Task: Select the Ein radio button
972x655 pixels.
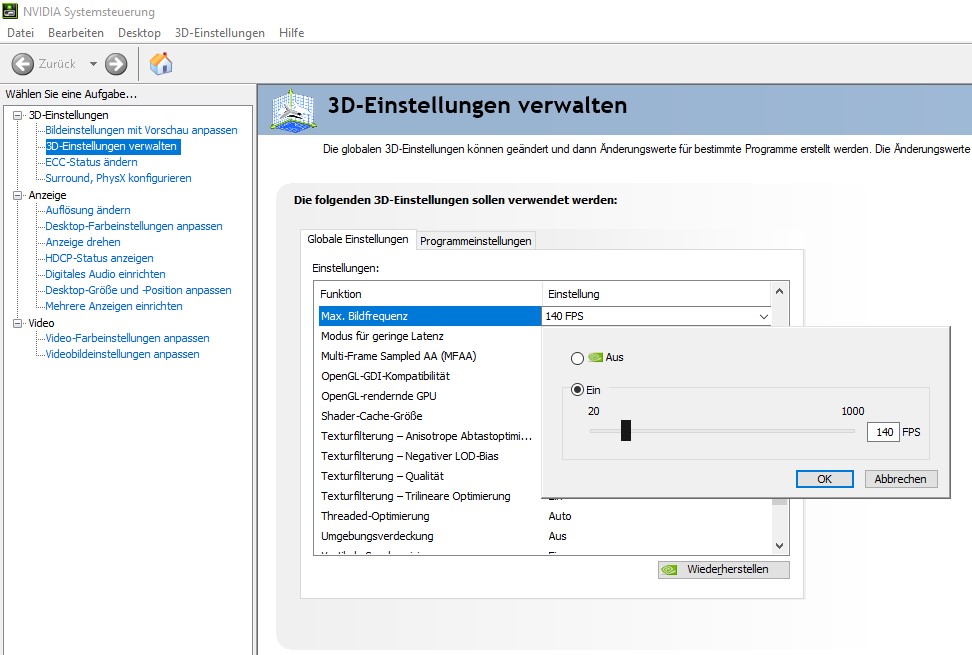Action: [577, 390]
